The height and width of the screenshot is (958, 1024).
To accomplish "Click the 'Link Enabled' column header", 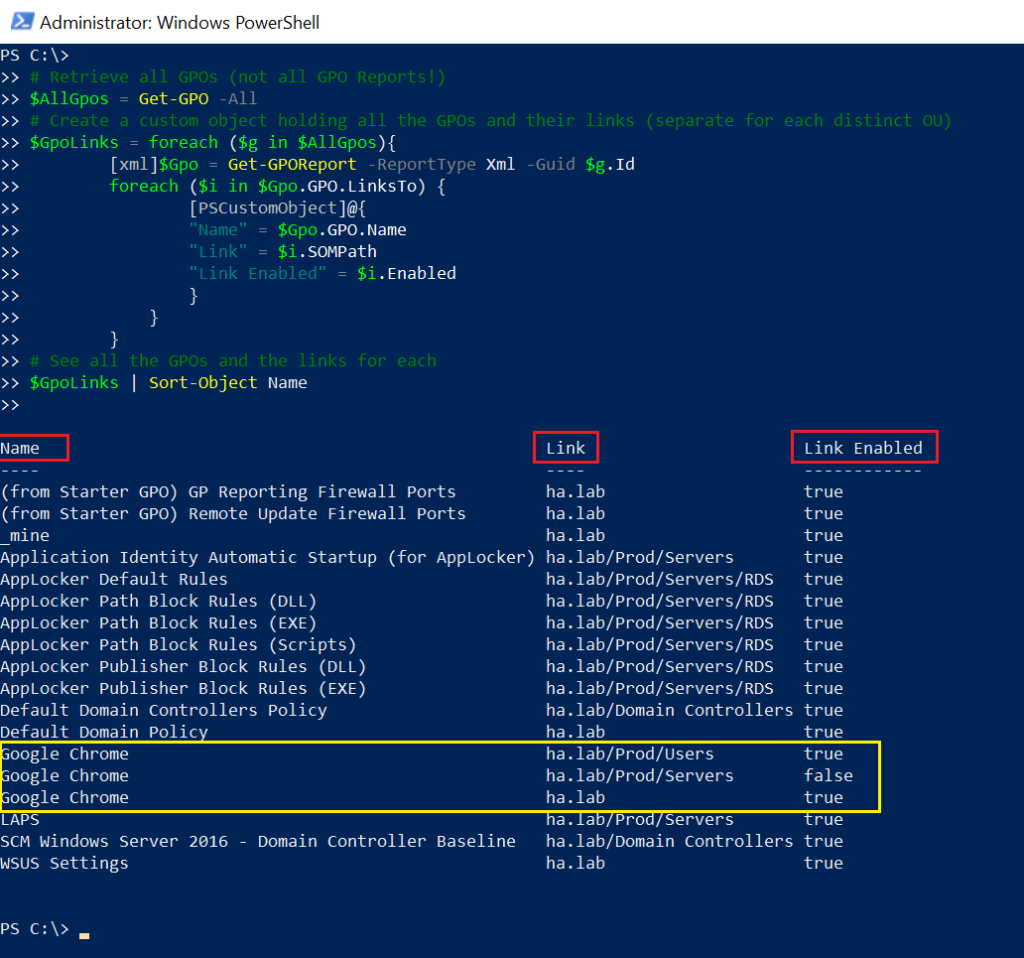I will (x=863, y=448).
